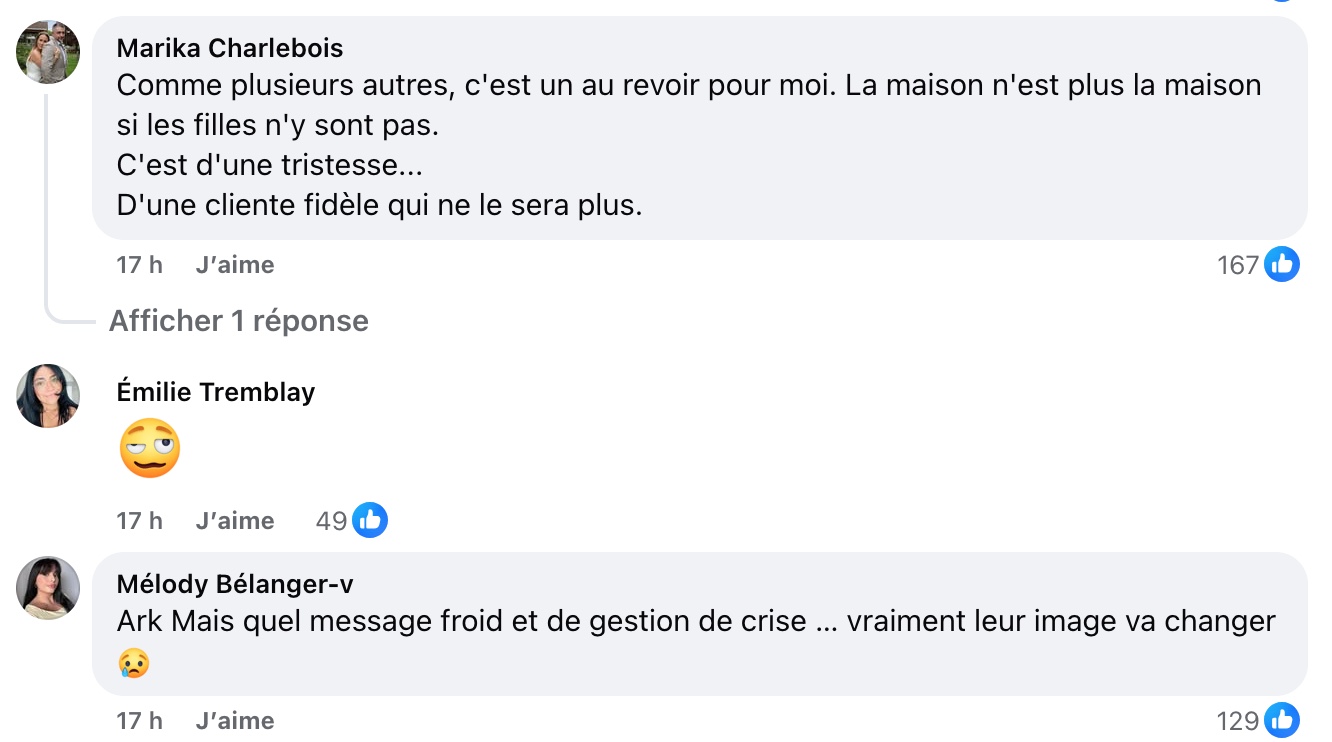
Task: Click the thumbs-up icon next to 49
Action: point(369,521)
